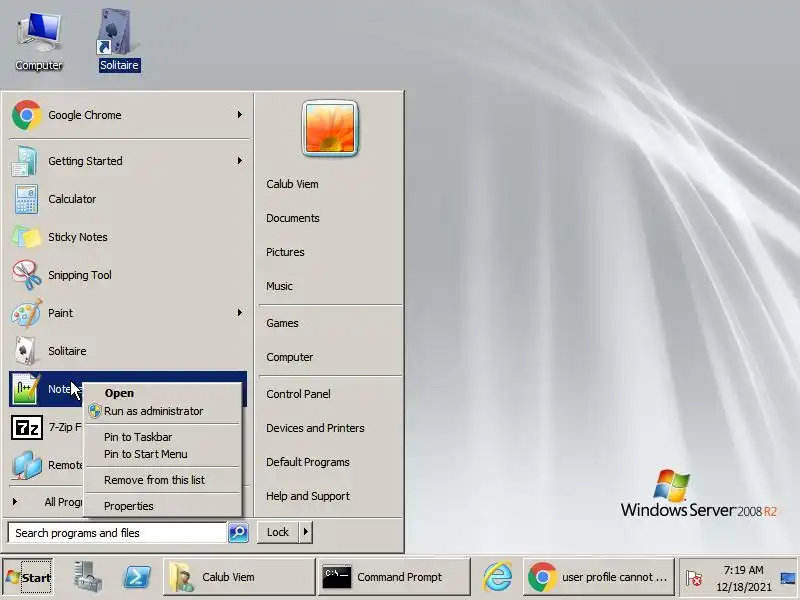
Task: Open the Calub Viem user folder link
Action: pos(292,184)
